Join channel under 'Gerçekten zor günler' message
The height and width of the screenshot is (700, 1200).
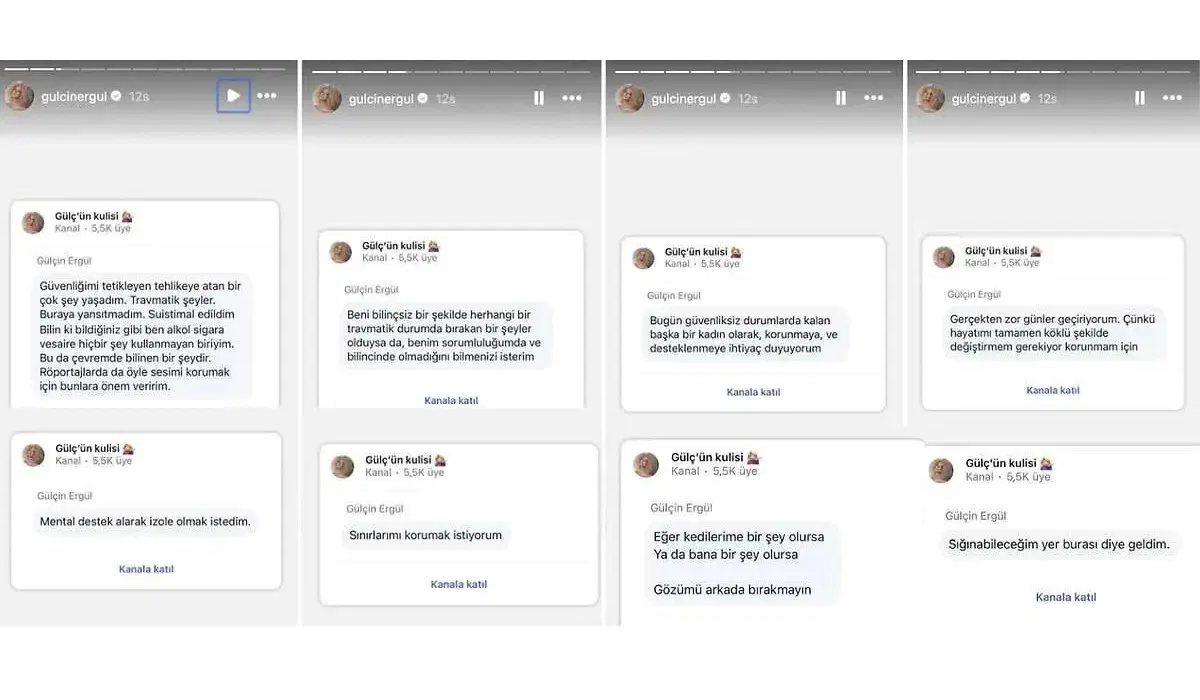(1053, 390)
